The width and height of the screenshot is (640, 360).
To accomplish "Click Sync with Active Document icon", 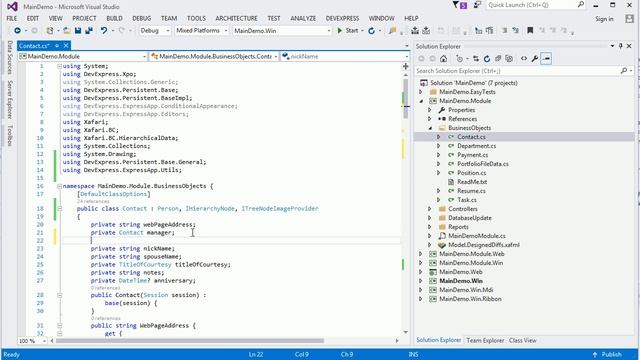I will tap(476, 59).
